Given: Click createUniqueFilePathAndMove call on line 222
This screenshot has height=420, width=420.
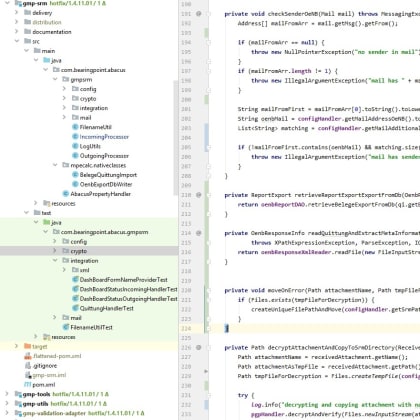Looking at the screenshot, I should (x=296, y=309).
